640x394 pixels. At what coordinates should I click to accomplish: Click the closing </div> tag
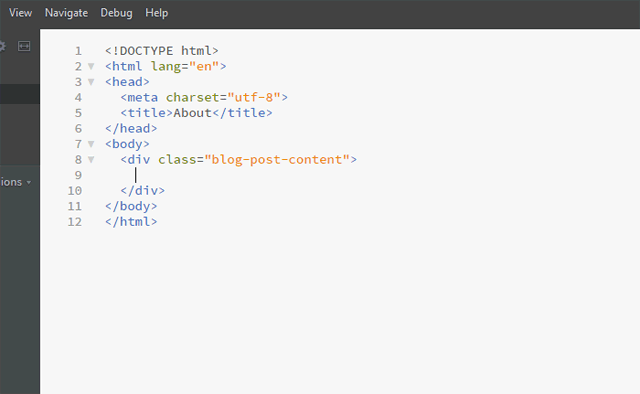pos(142,190)
